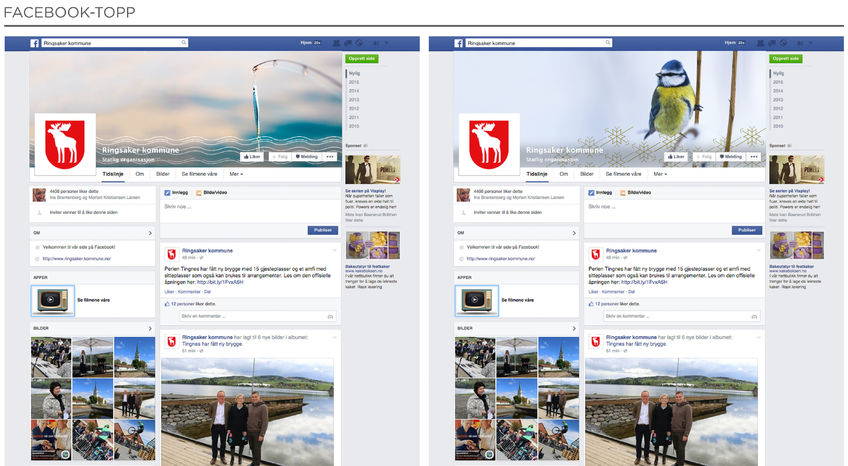Image resolution: width=848 pixels, height=466 pixels.
Task: Click Melding button on fishing-rod cover
Action: (307, 157)
